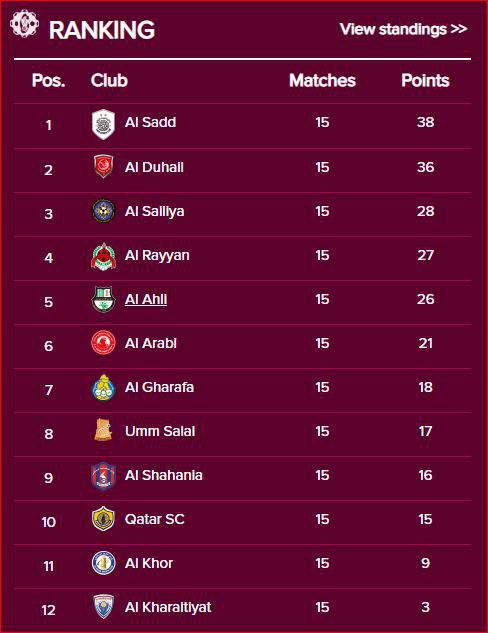Click the Qatar SC yellow shield badge
The image size is (488, 633).
103,519
